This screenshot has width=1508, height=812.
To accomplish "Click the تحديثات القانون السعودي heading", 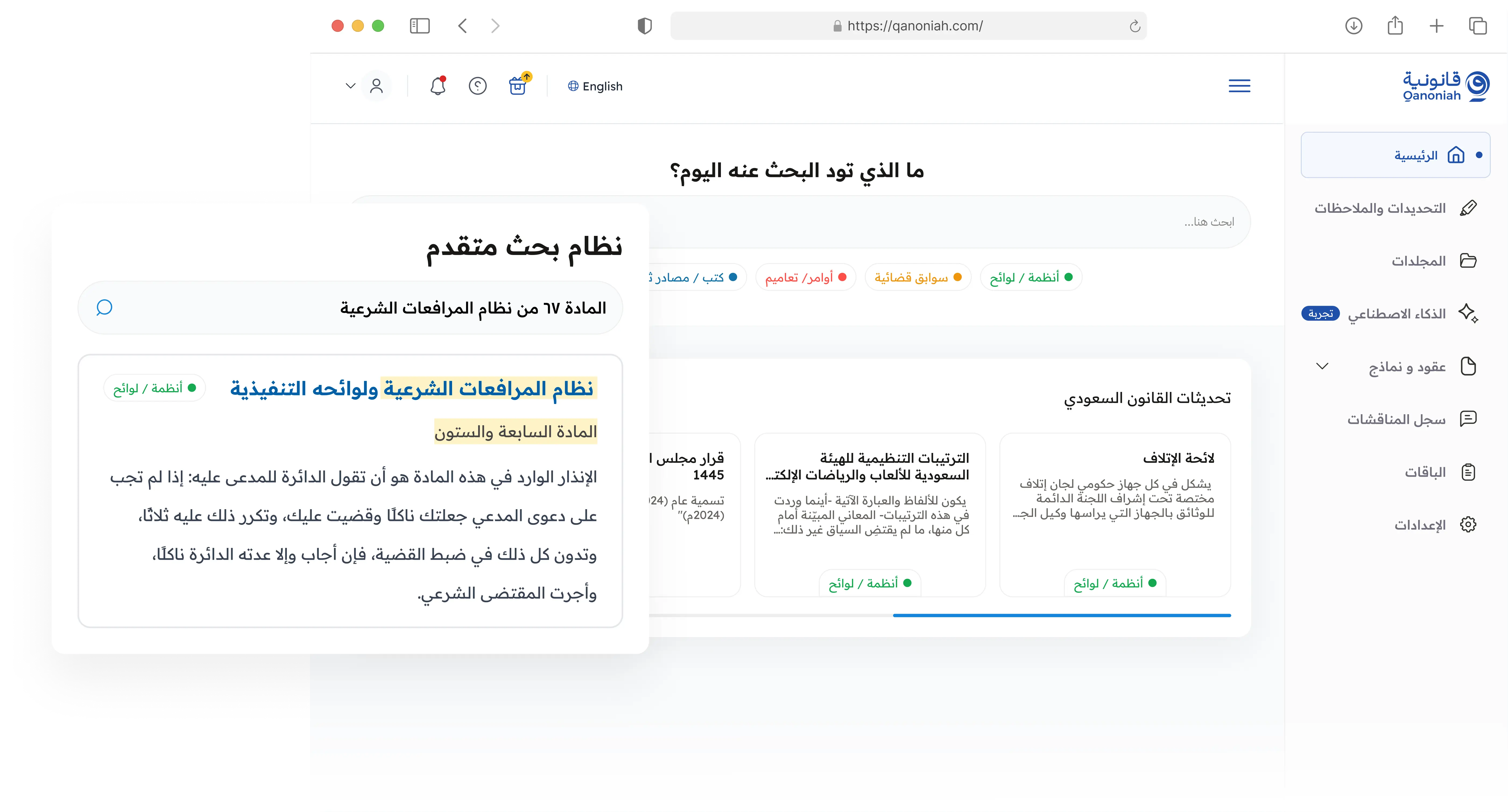I will 1147,398.
